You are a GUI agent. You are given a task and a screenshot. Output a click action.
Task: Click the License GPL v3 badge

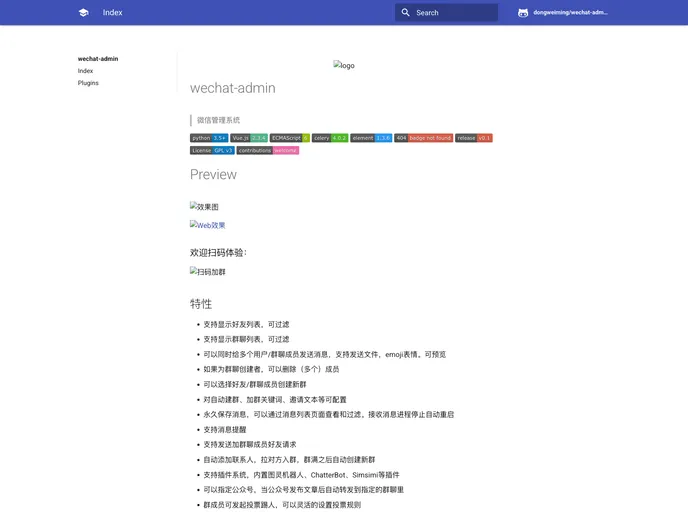click(212, 150)
